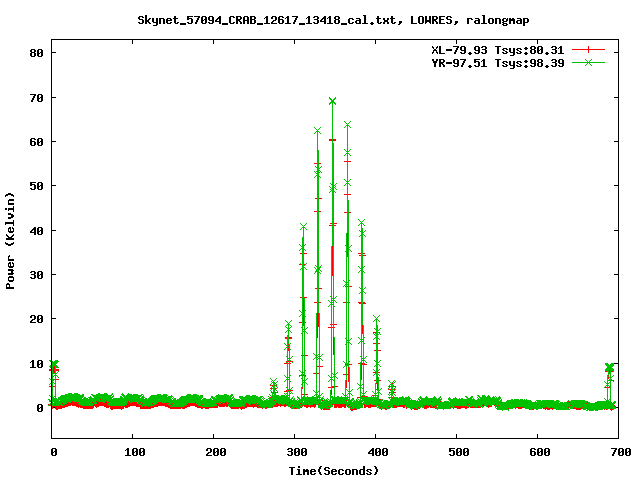Click the red line sample in the legend
Viewport: 640px width, 480px height.
coord(588,50)
